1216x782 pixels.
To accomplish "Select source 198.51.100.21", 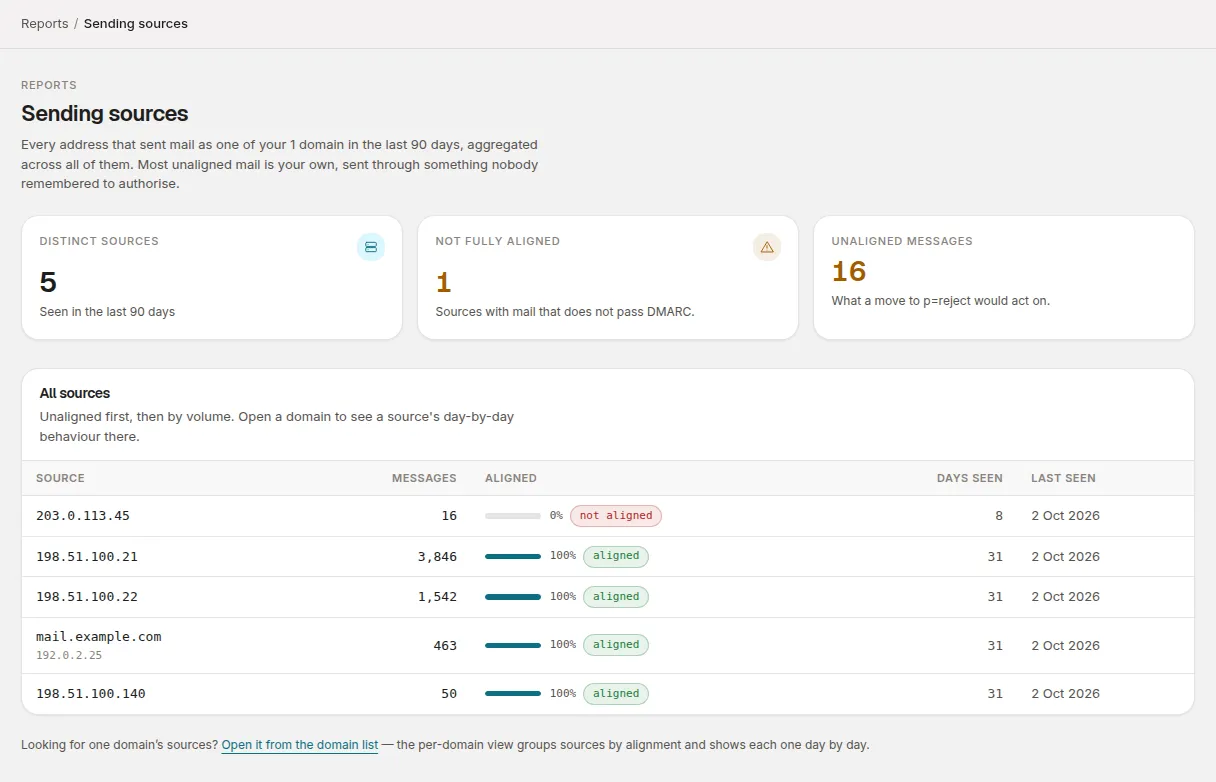I will (x=87, y=557).
